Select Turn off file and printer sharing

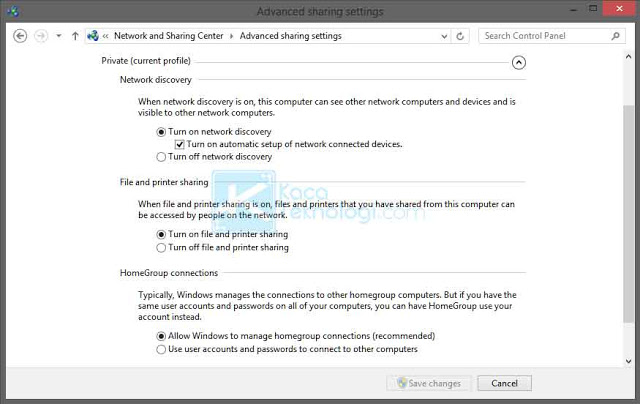pos(162,247)
